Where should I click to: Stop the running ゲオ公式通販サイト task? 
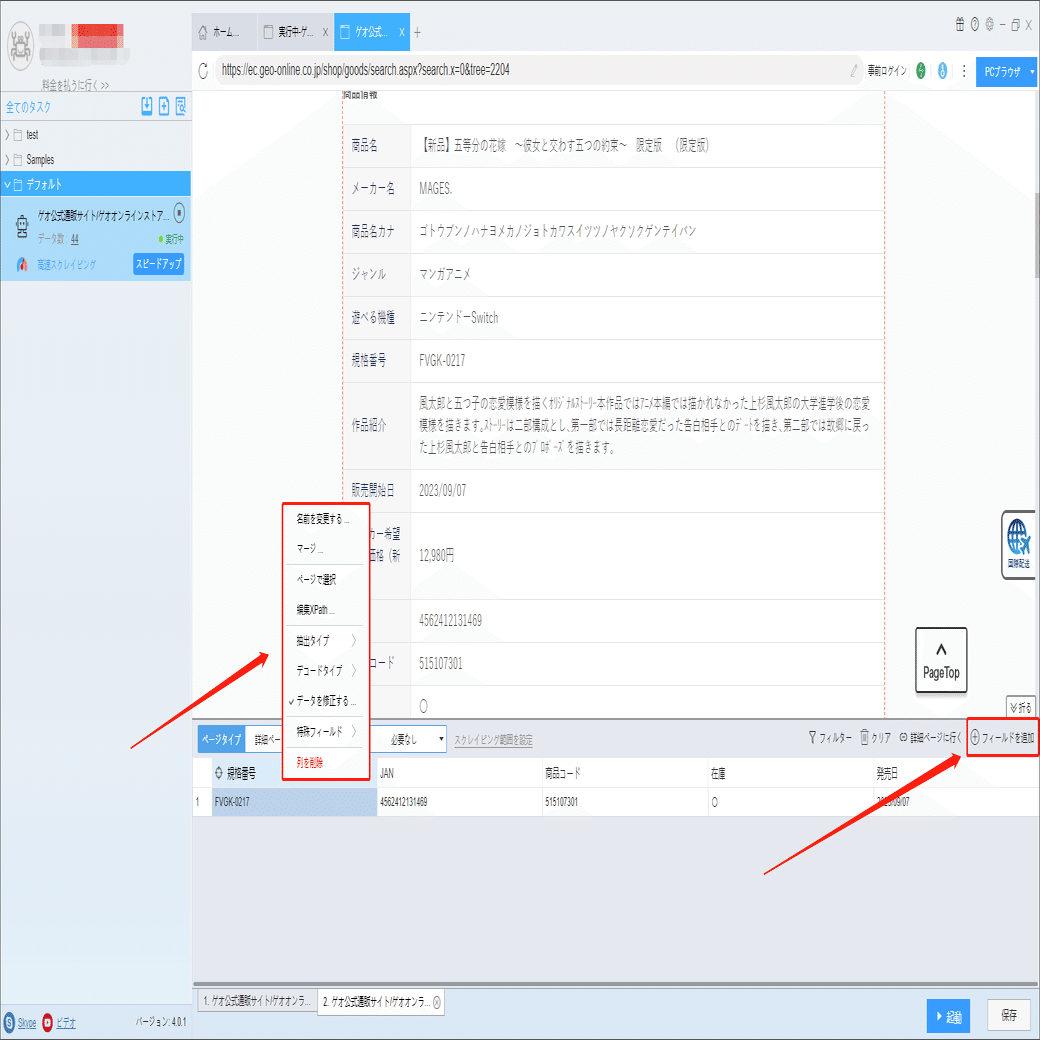(179, 213)
